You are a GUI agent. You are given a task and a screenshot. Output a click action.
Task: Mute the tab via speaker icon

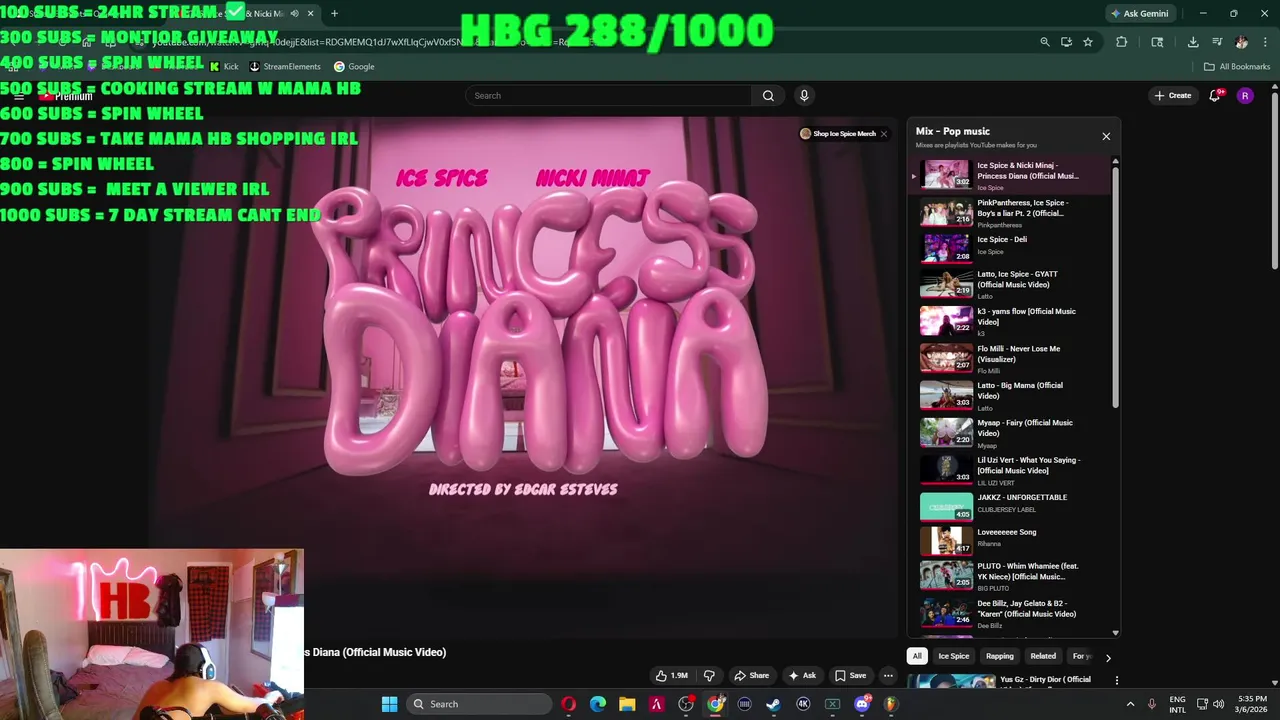coord(294,13)
